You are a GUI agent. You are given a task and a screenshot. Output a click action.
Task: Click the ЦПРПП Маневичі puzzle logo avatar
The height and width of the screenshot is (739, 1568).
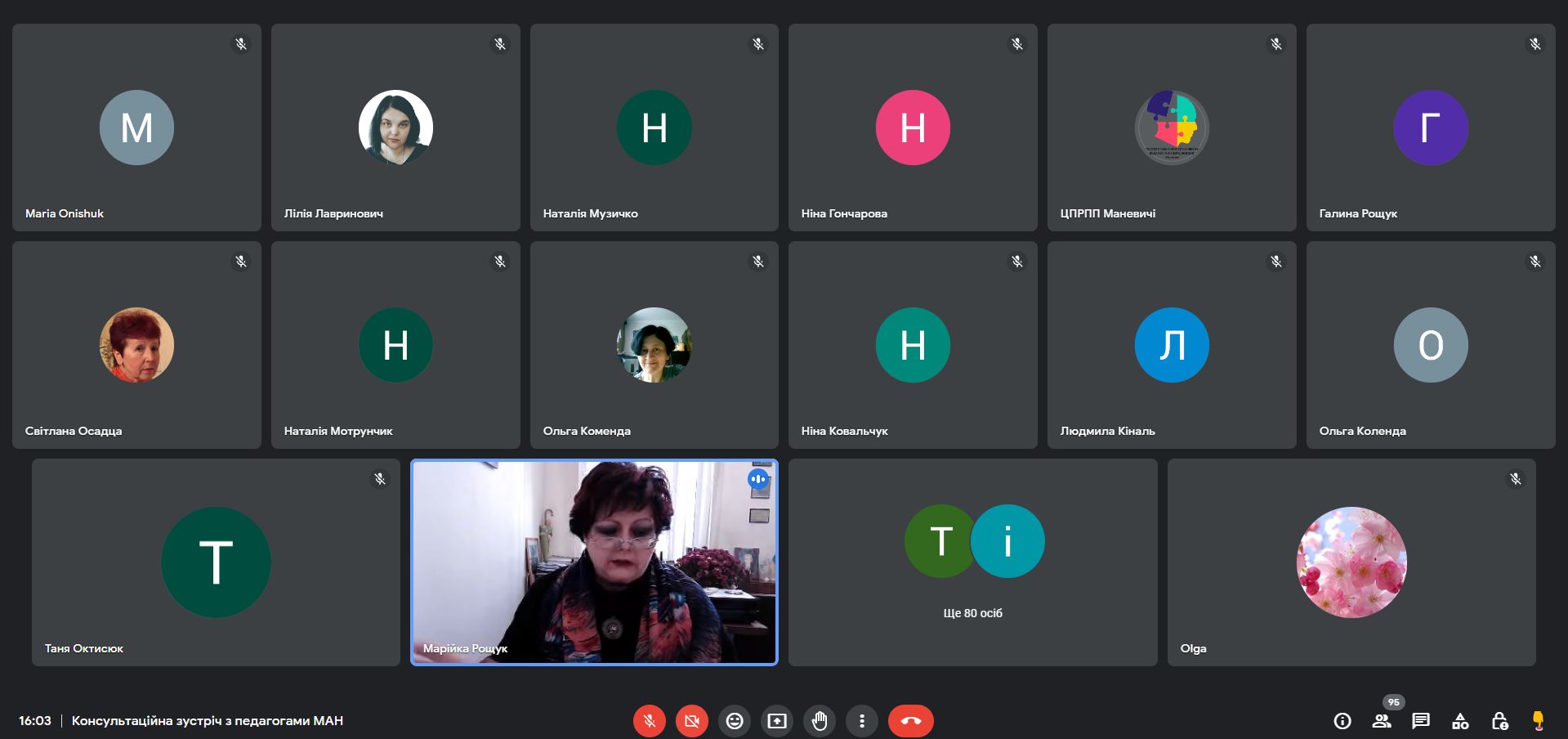coord(1172,128)
